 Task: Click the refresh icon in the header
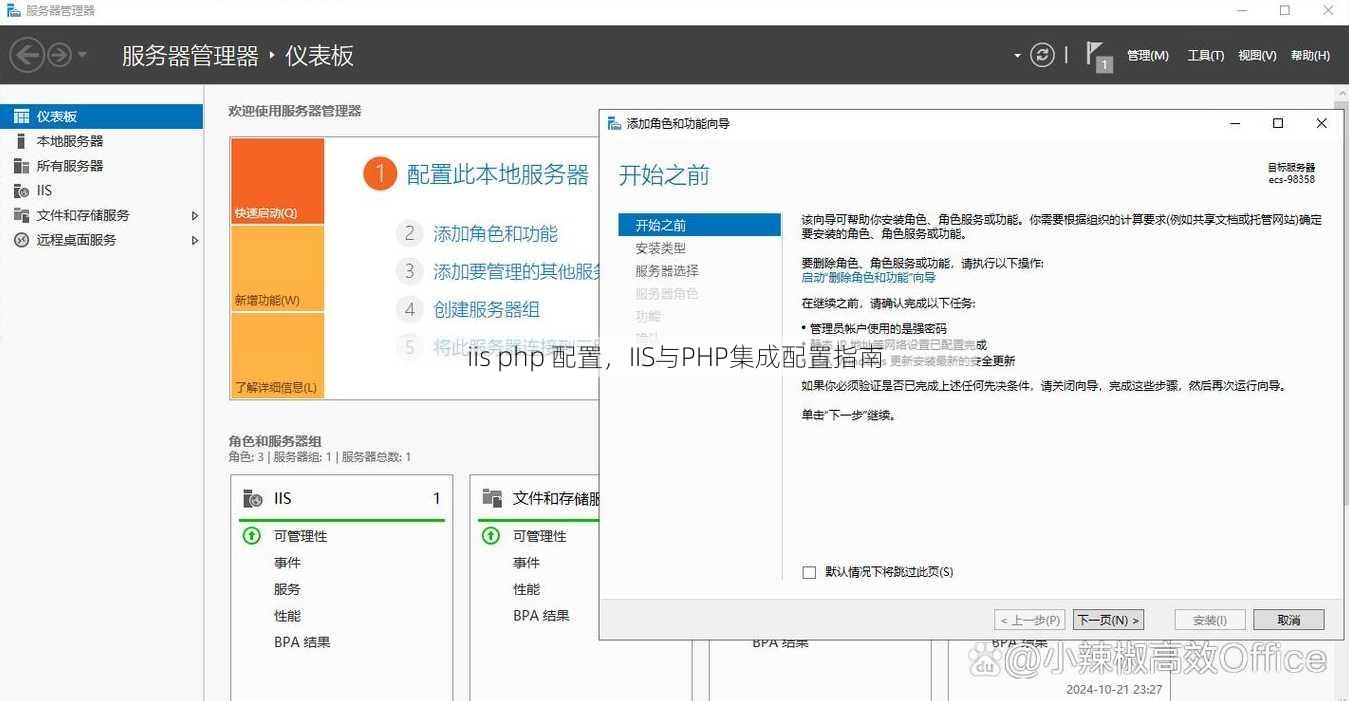1042,55
